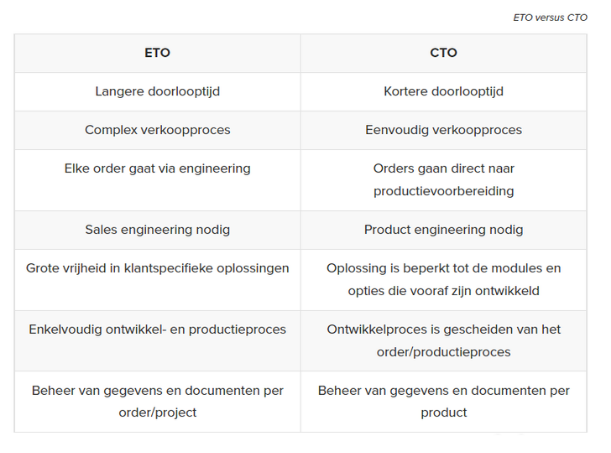This screenshot has width=611, height=453.
Task: Click the 'order/project' text in ETO column
Action: click(x=157, y=412)
